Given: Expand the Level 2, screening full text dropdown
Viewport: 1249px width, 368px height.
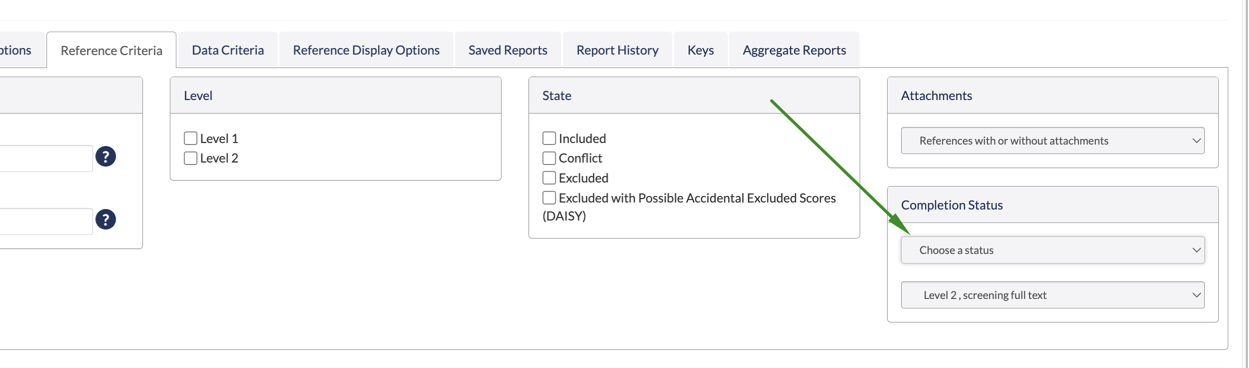Looking at the screenshot, I should point(1052,295).
